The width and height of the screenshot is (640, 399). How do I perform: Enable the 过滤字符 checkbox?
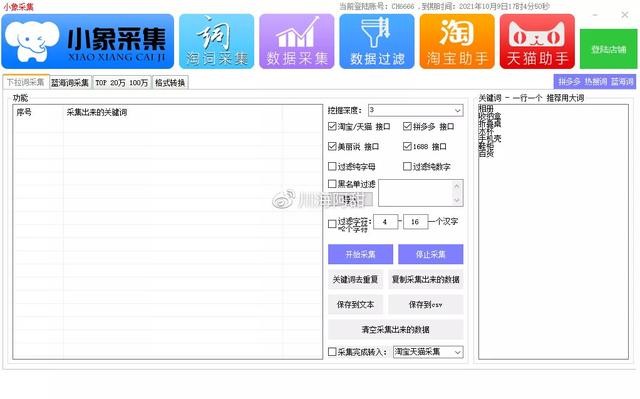[x=332, y=224]
